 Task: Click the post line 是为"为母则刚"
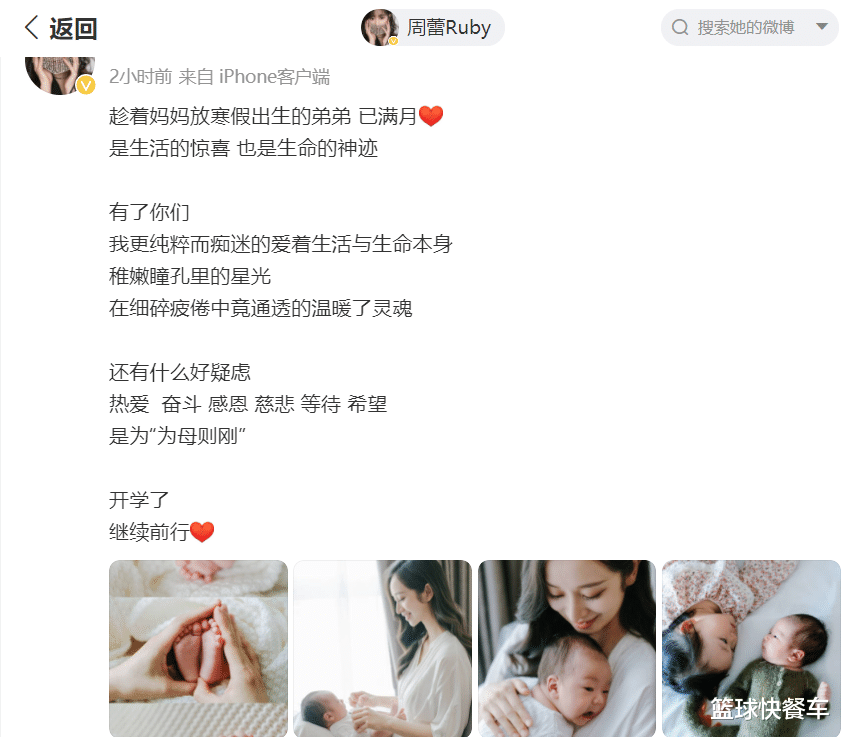pyautogui.click(x=177, y=436)
